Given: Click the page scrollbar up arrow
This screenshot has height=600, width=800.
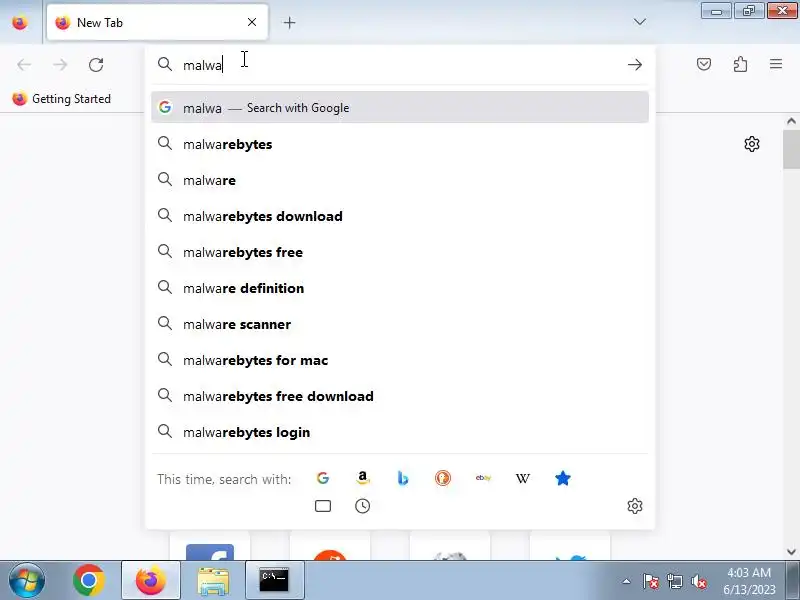Looking at the screenshot, I should point(791,121).
